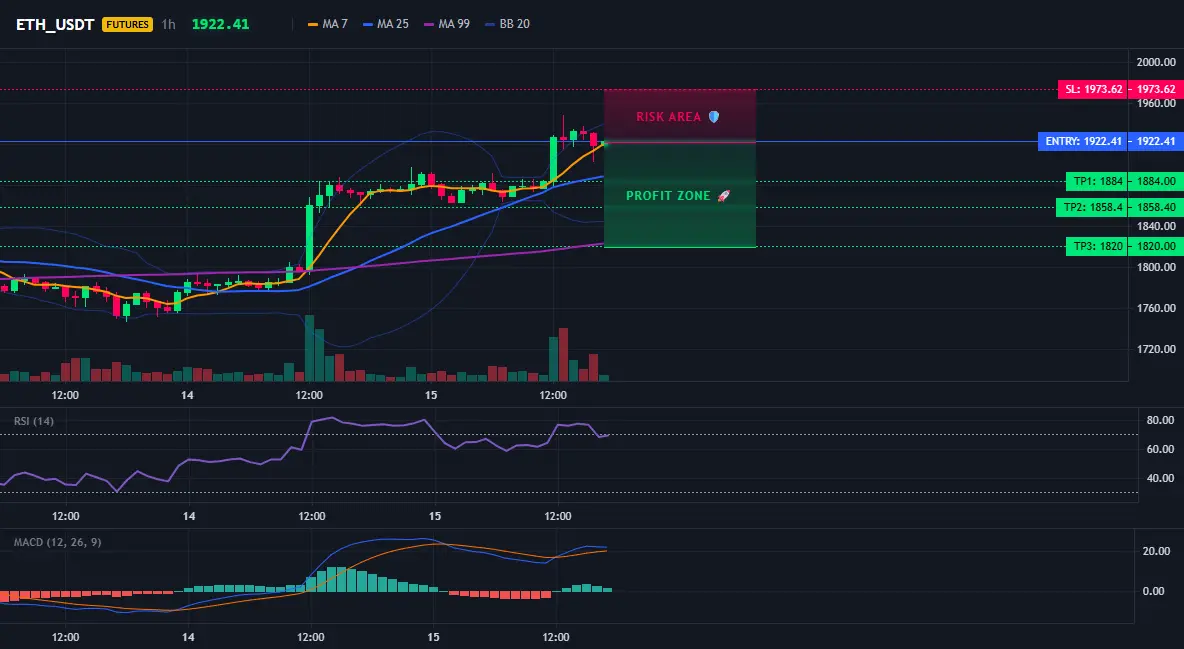
Task: Click the current price 1922.41 in header
Action: coord(220,24)
